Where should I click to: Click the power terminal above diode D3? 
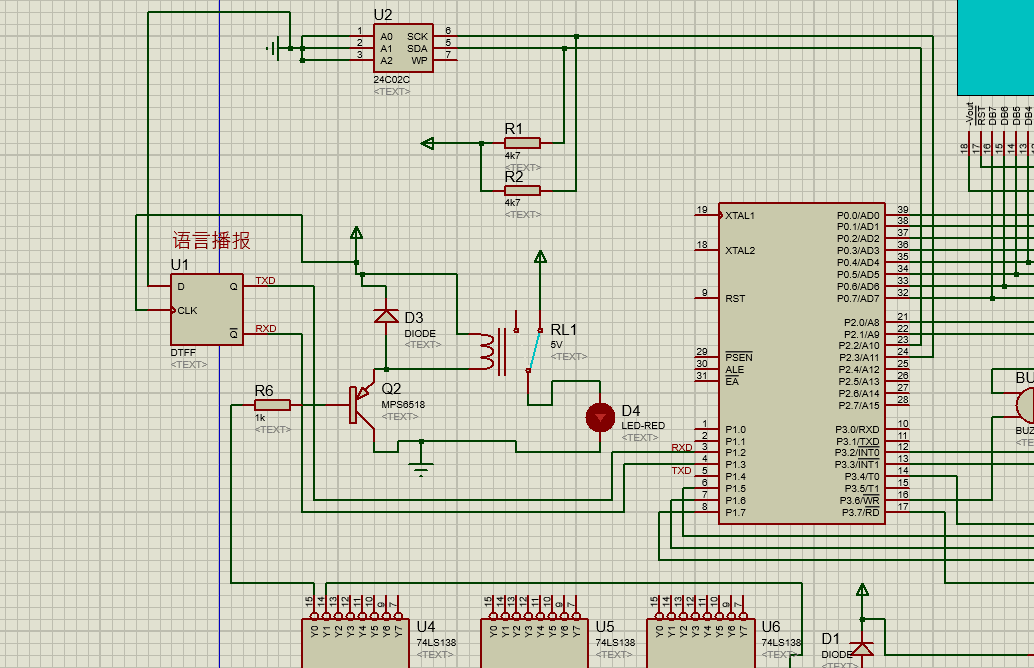[x=356, y=233]
